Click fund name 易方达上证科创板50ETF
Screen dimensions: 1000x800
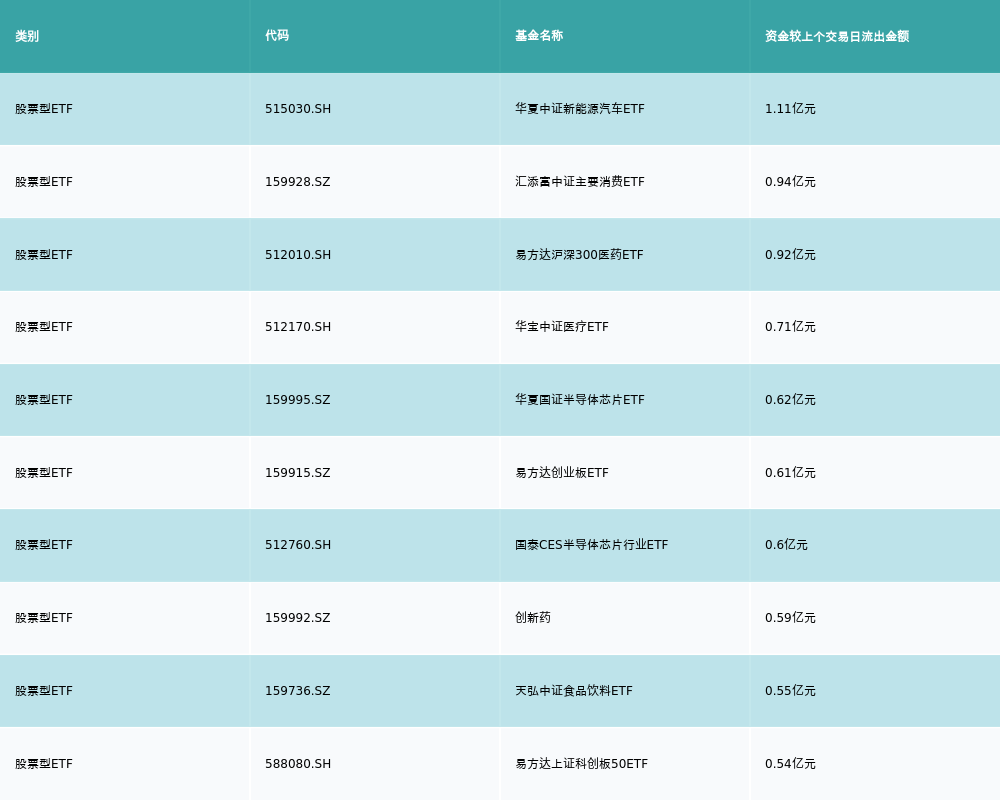pyautogui.click(x=582, y=764)
